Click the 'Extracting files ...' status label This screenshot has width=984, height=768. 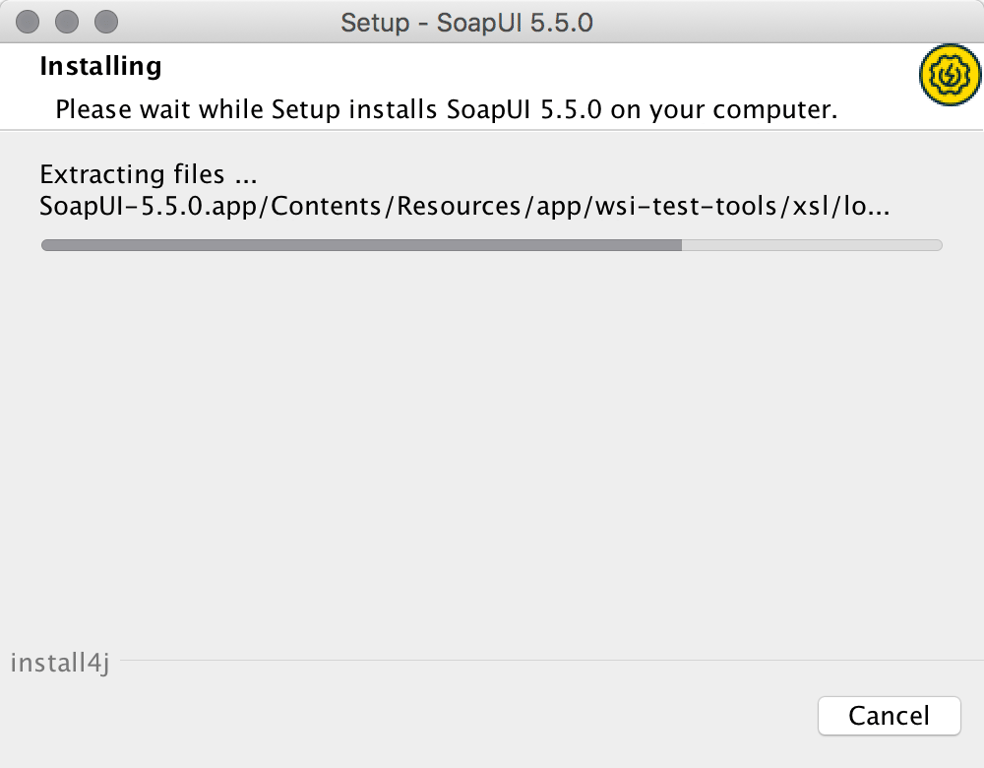coord(148,174)
